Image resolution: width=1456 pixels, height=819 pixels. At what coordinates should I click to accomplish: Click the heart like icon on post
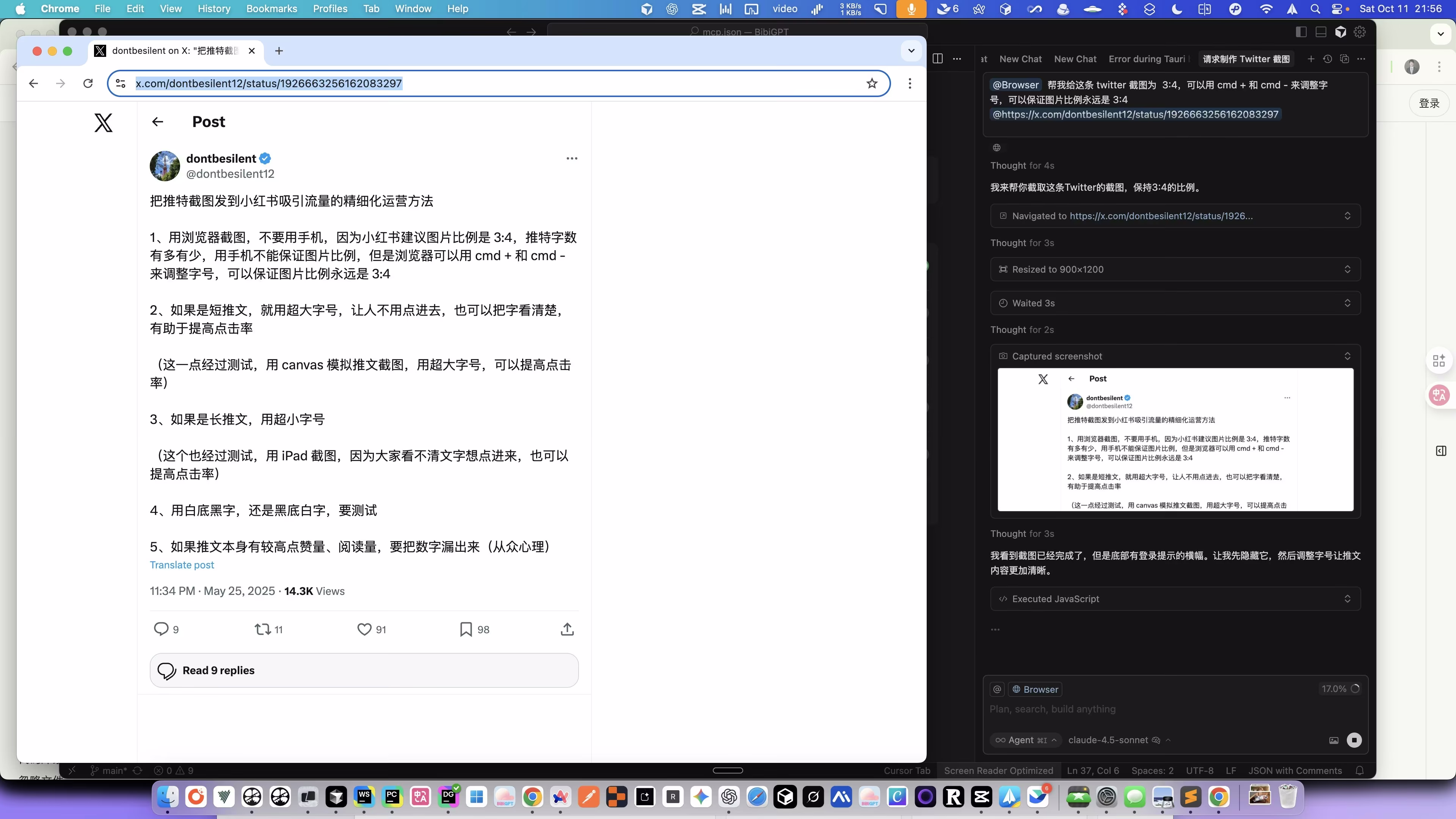(364, 629)
